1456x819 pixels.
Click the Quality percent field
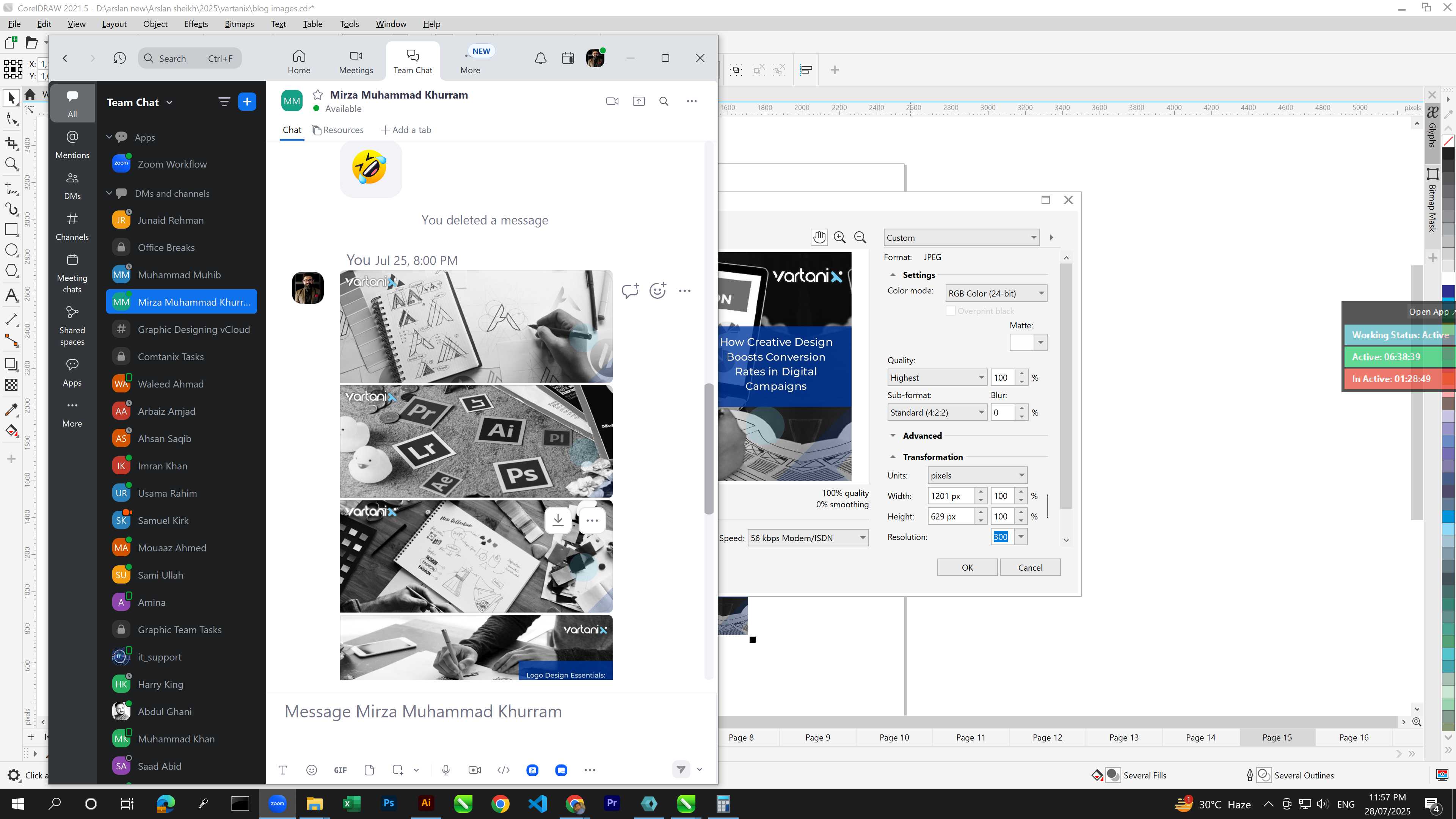click(x=1003, y=378)
